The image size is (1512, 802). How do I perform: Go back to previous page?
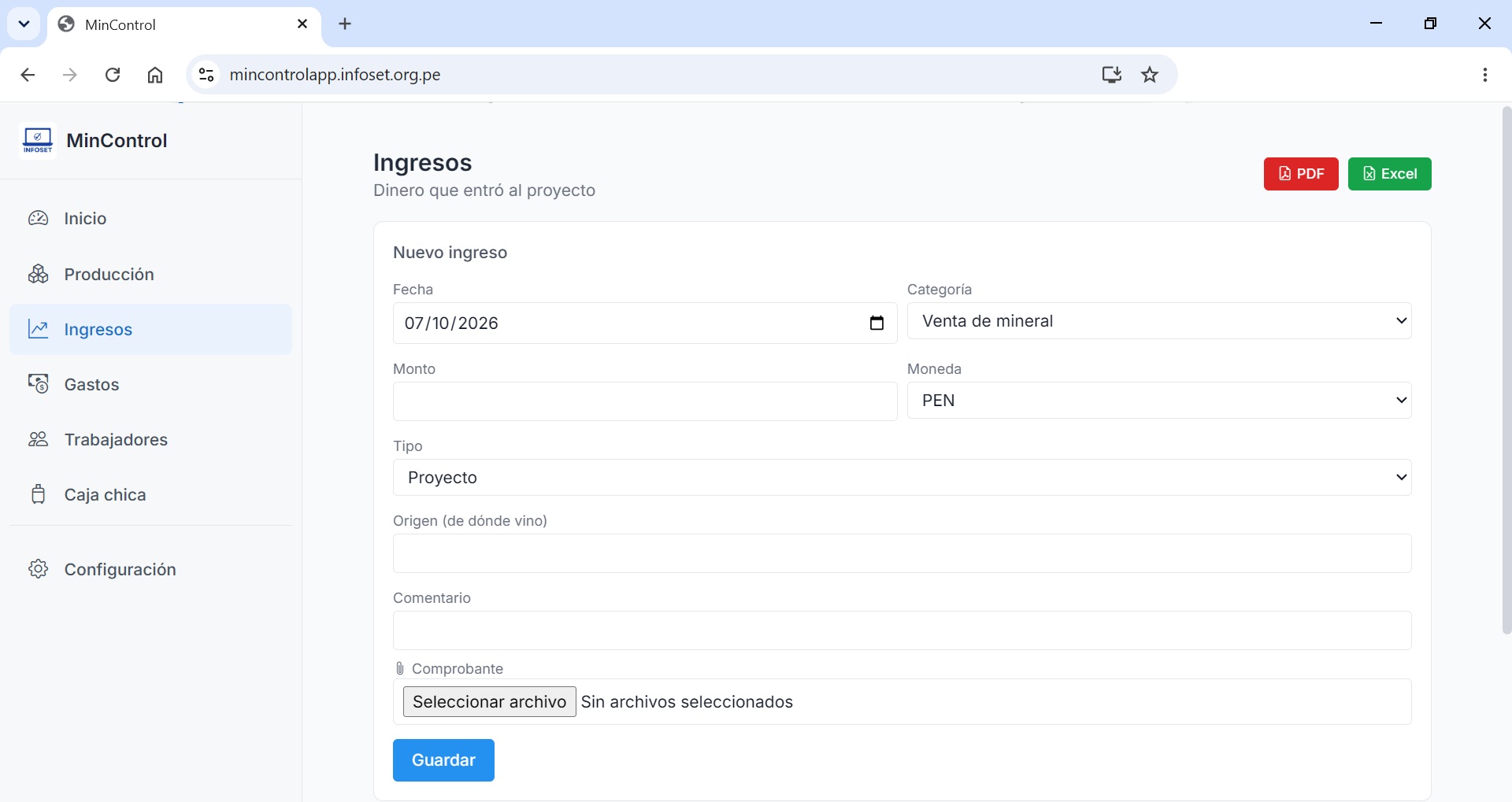(28, 75)
